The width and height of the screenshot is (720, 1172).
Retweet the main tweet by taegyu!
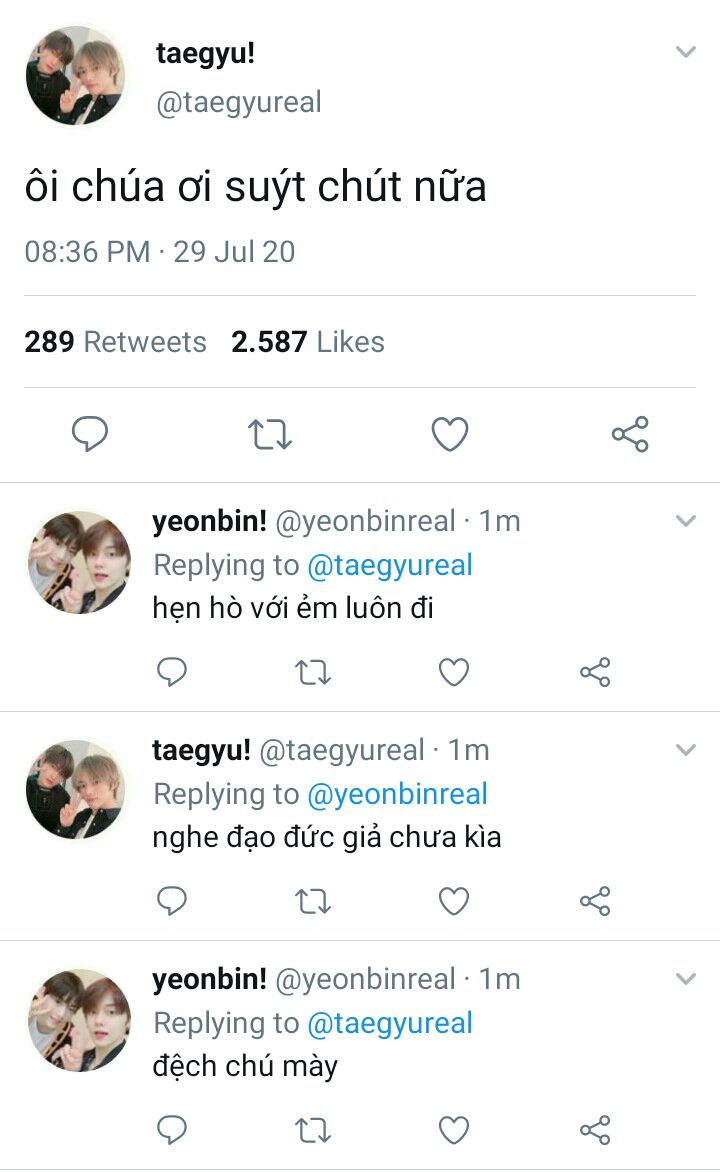click(x=270, y=434)
